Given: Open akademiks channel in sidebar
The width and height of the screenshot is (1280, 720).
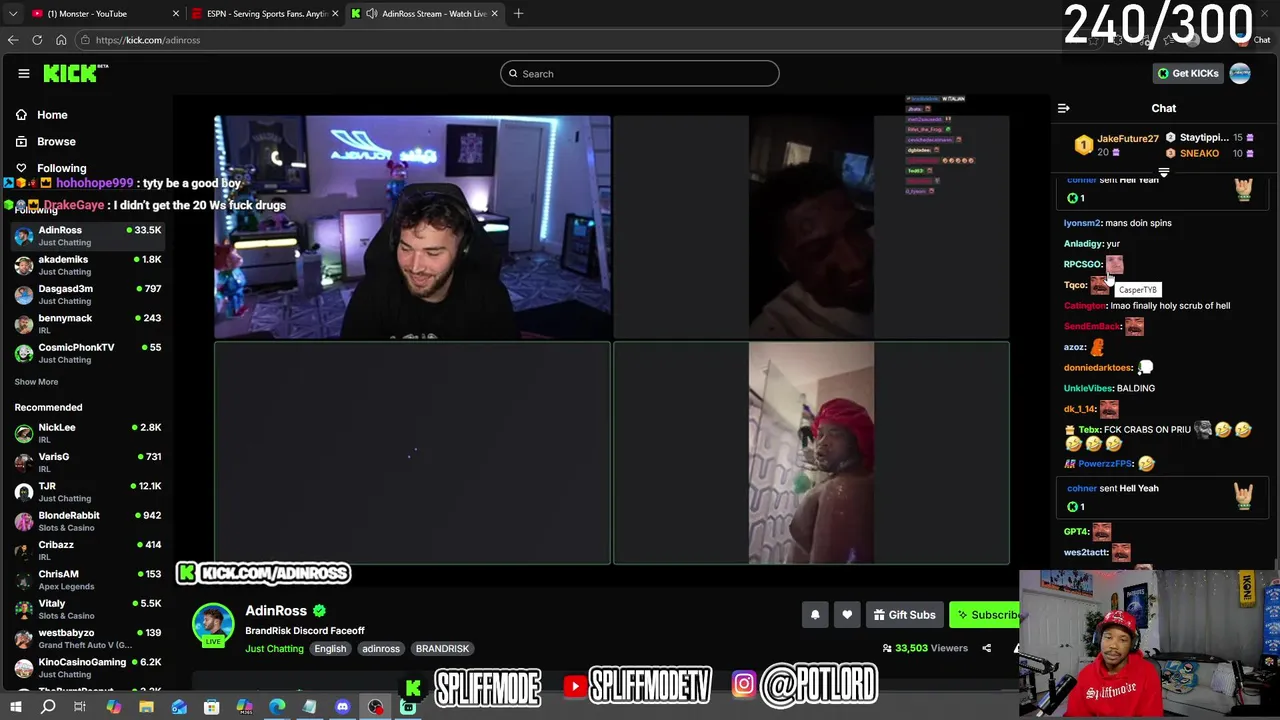Looking at the screenshot, I should click(88, 265).
